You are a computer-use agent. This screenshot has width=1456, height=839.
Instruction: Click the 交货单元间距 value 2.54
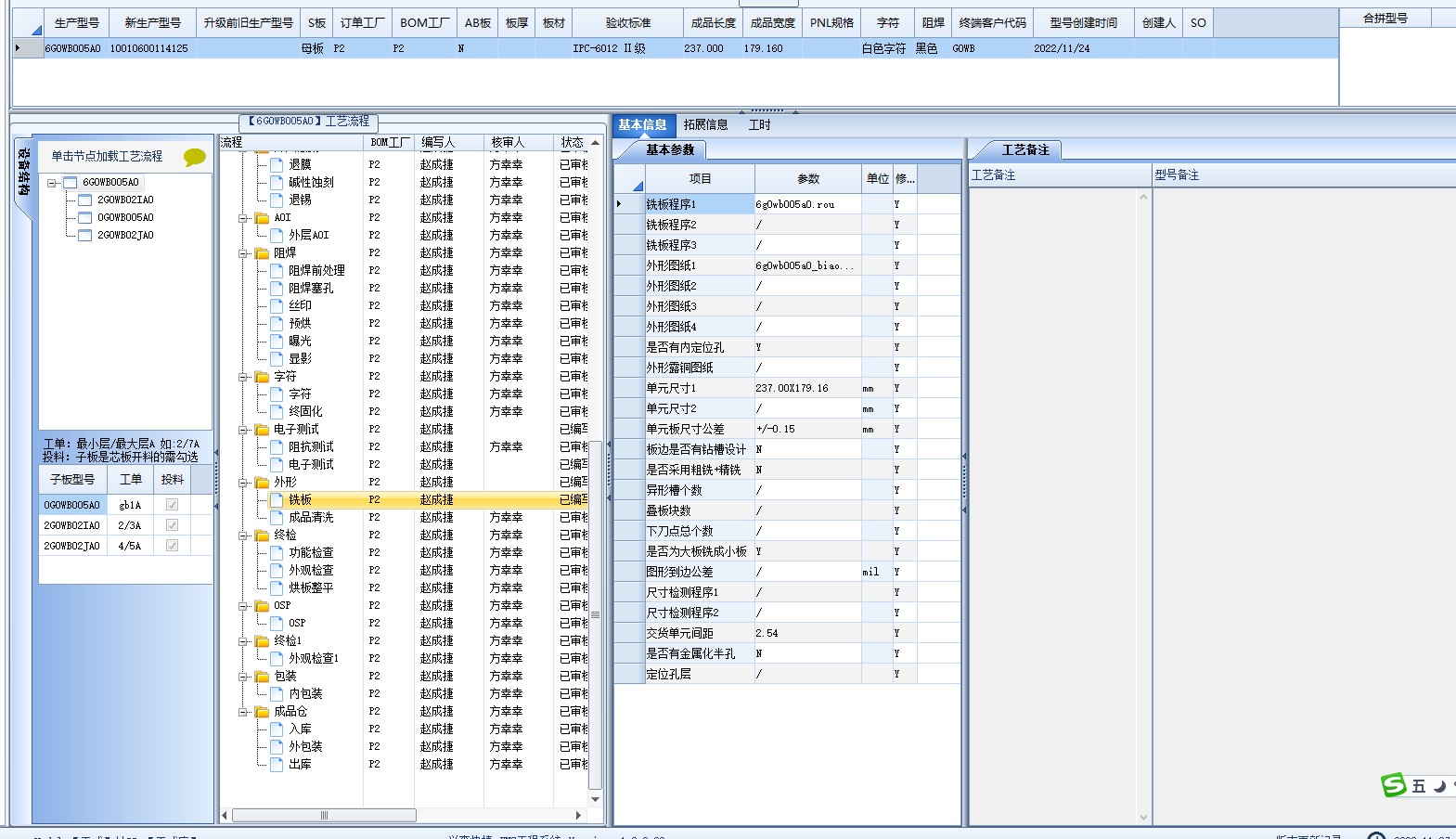tap(807, 633)
